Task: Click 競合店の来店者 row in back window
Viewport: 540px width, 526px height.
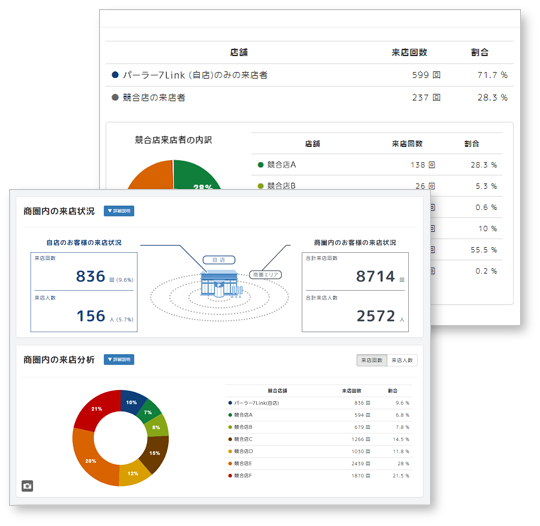Action: point(310,97)
